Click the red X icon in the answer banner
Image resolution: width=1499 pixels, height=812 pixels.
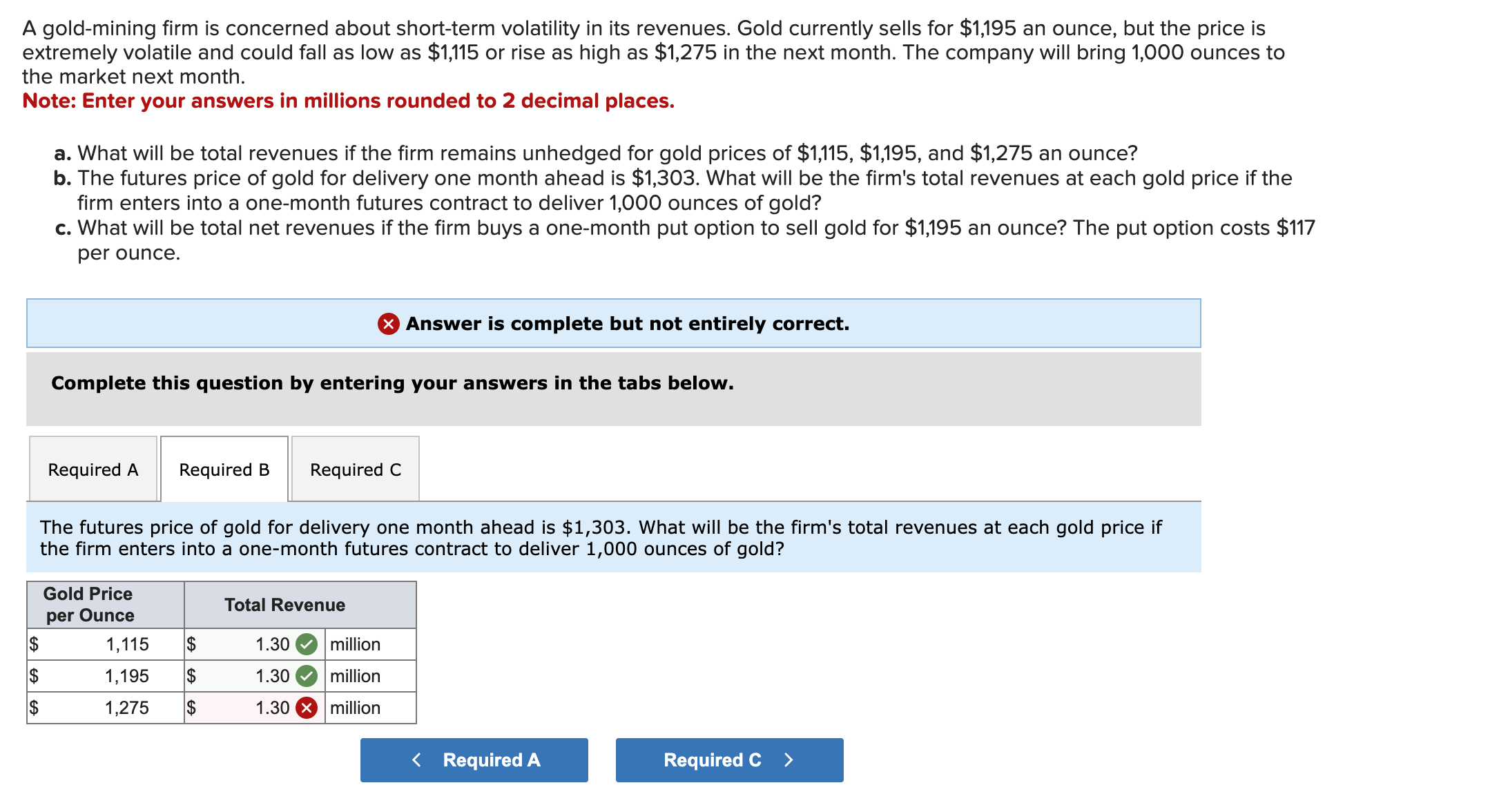pyautogui.click(x=389, y=322)
